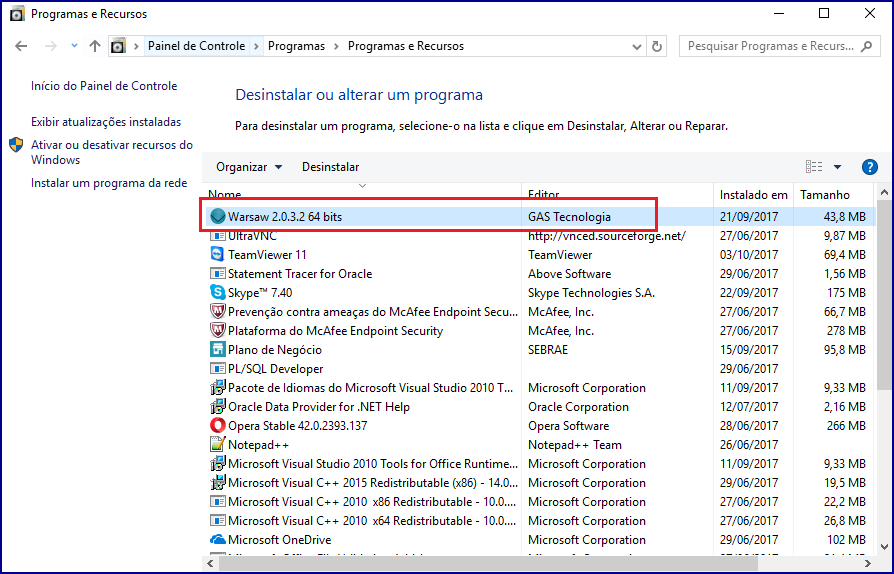Click Programas breadcrumb
This screenshot has width=894, height=574.
point(296,46)
